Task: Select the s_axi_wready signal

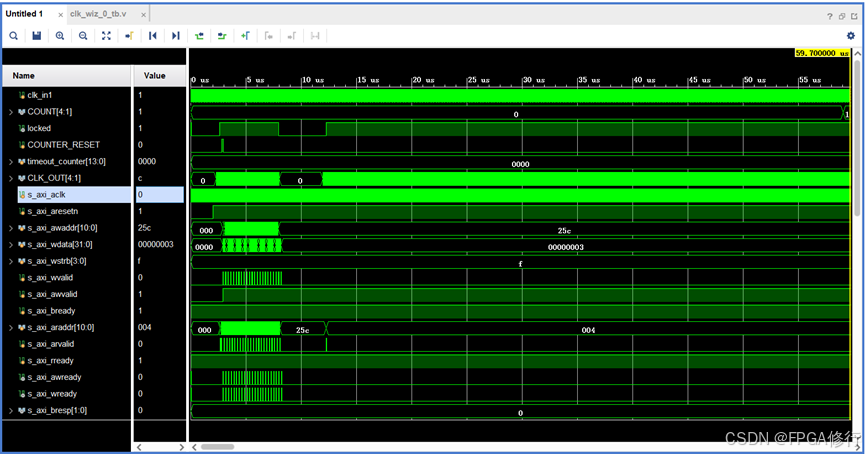Action: click(x=52, y=393)
